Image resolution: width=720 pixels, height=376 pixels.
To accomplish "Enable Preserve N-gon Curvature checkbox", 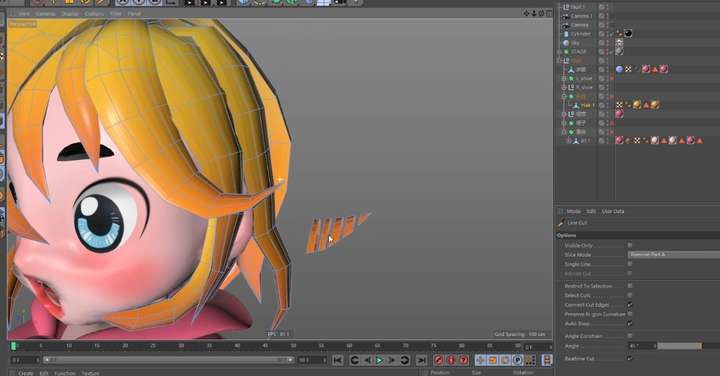I will pos(630,314).
